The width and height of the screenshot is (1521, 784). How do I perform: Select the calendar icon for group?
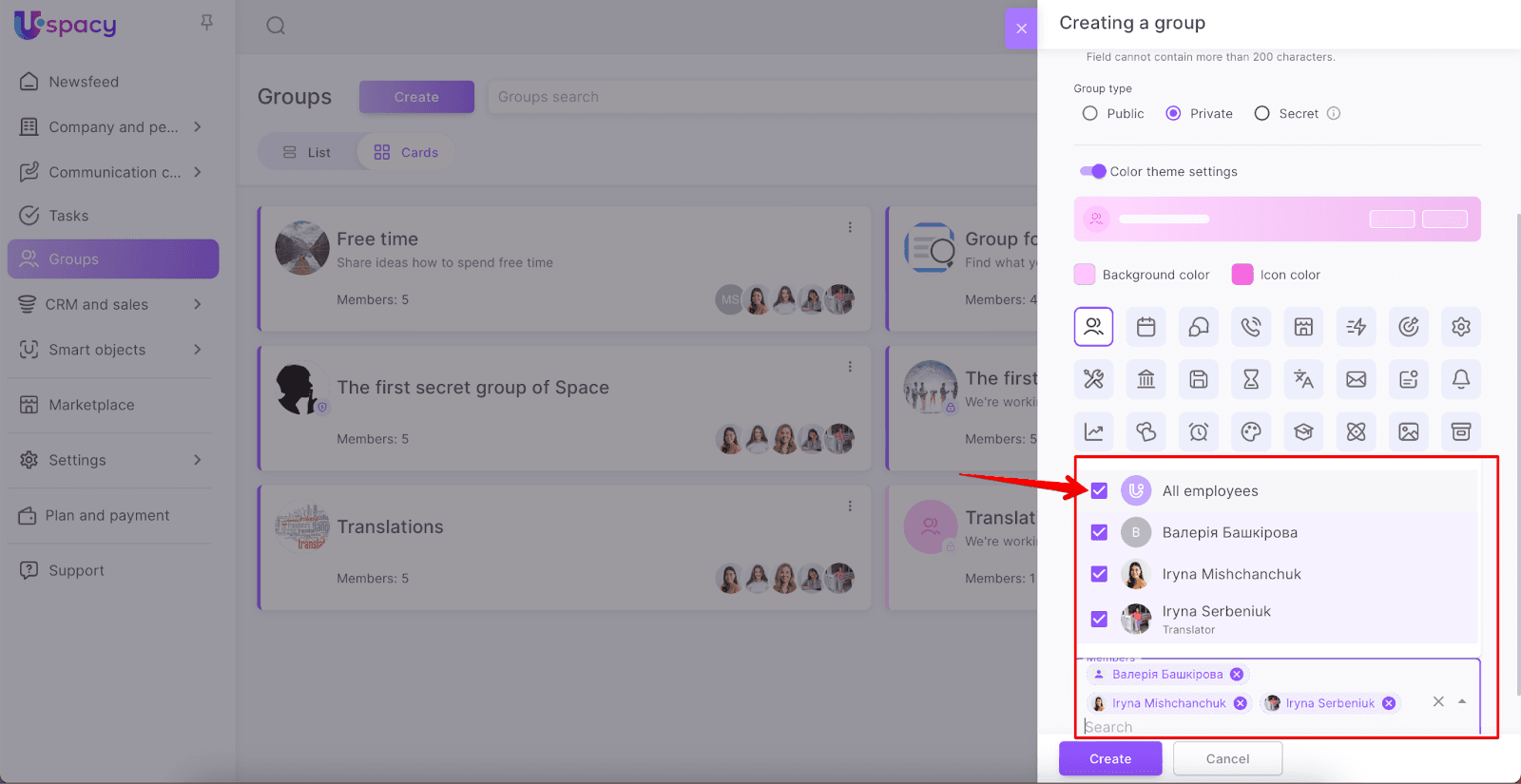(1146, 327)
